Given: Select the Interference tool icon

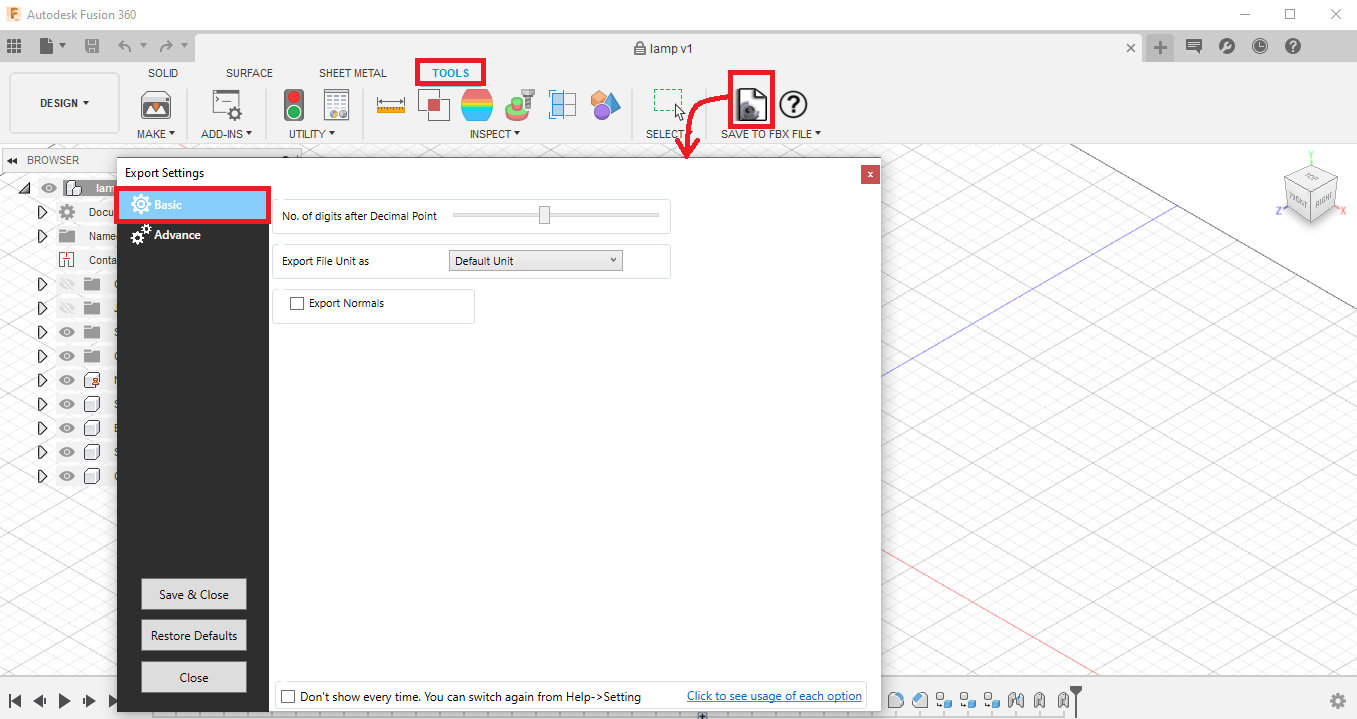Looking at the screenshot, I should tap(433, 105).
